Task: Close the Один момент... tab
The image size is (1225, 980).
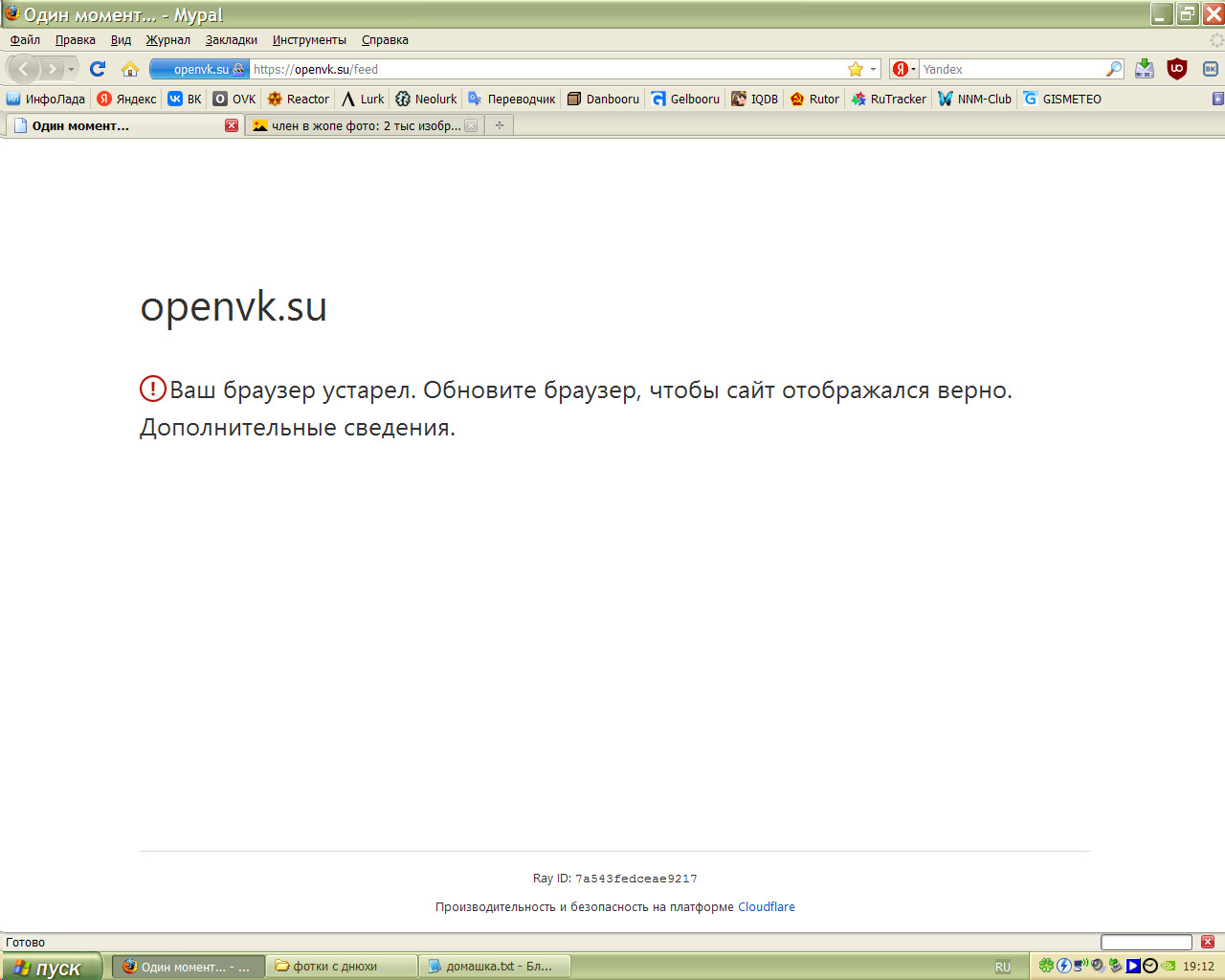Action: click(232, 125)
